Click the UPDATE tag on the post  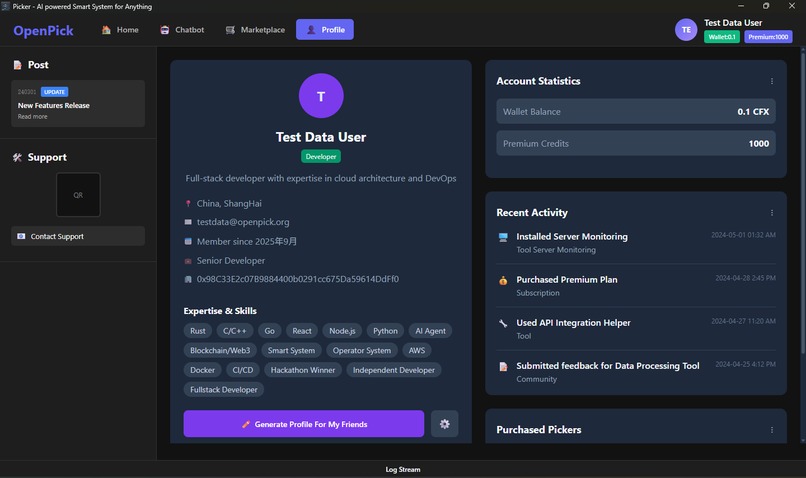pos(54,92)
